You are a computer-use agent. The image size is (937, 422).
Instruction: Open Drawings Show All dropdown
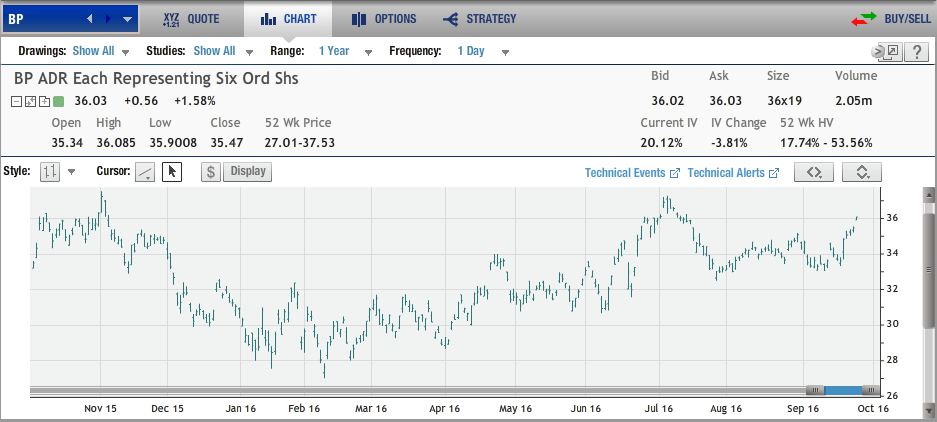coord(101,51)
